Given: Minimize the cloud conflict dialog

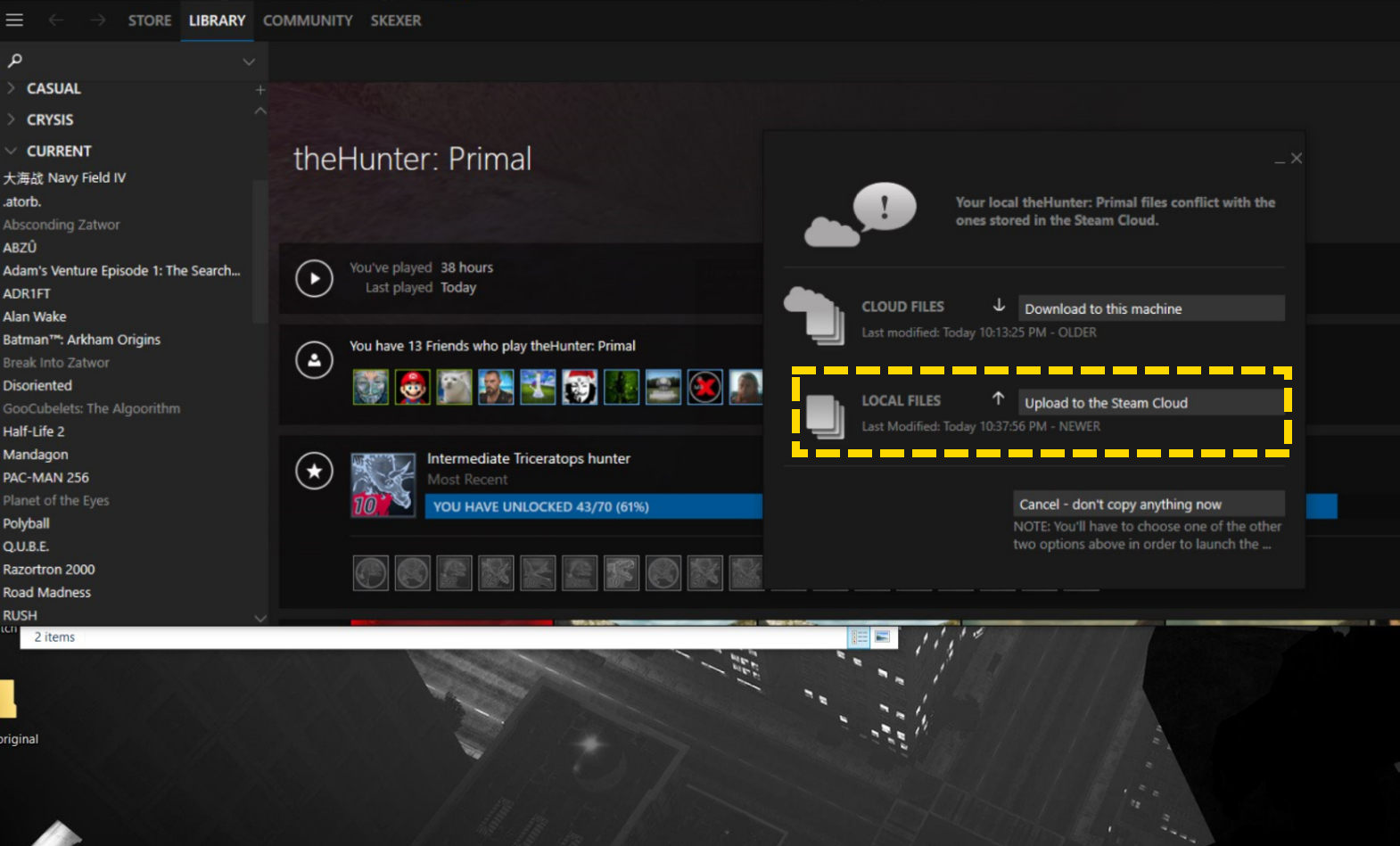Looking at the screenshot, I should pos(1280,160).
